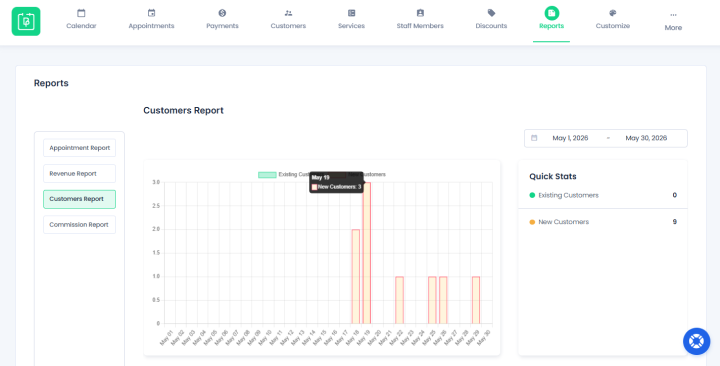Go to Customers tab label
The height and width of the screenshot is (366, 720).
288,26
